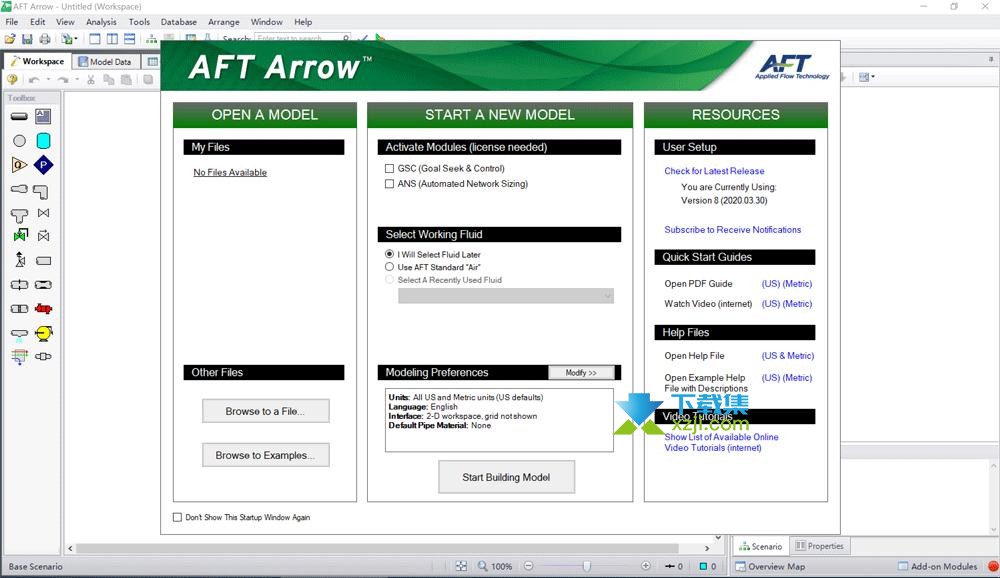
Task: Select the red Heat Exchanger junction
Action: [x=43, y=309]
